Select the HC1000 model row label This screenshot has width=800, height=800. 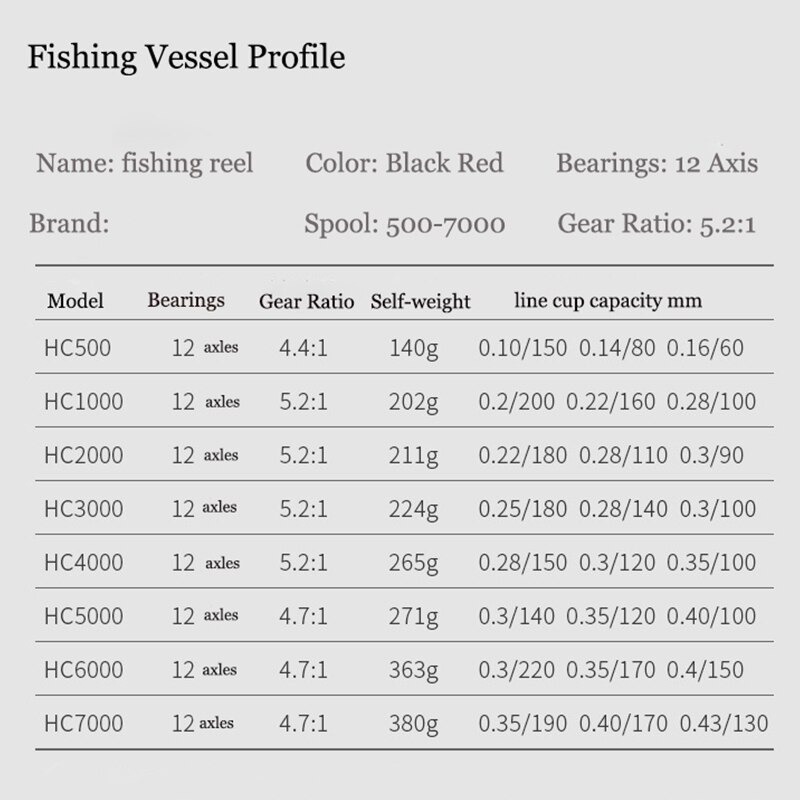pos(84,402)
